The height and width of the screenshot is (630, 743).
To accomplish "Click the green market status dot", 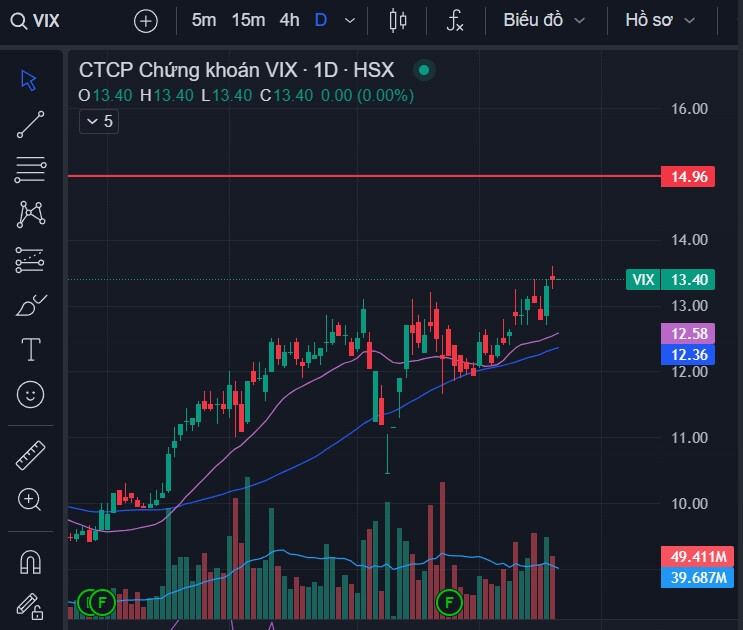I will tap(424, 70).
